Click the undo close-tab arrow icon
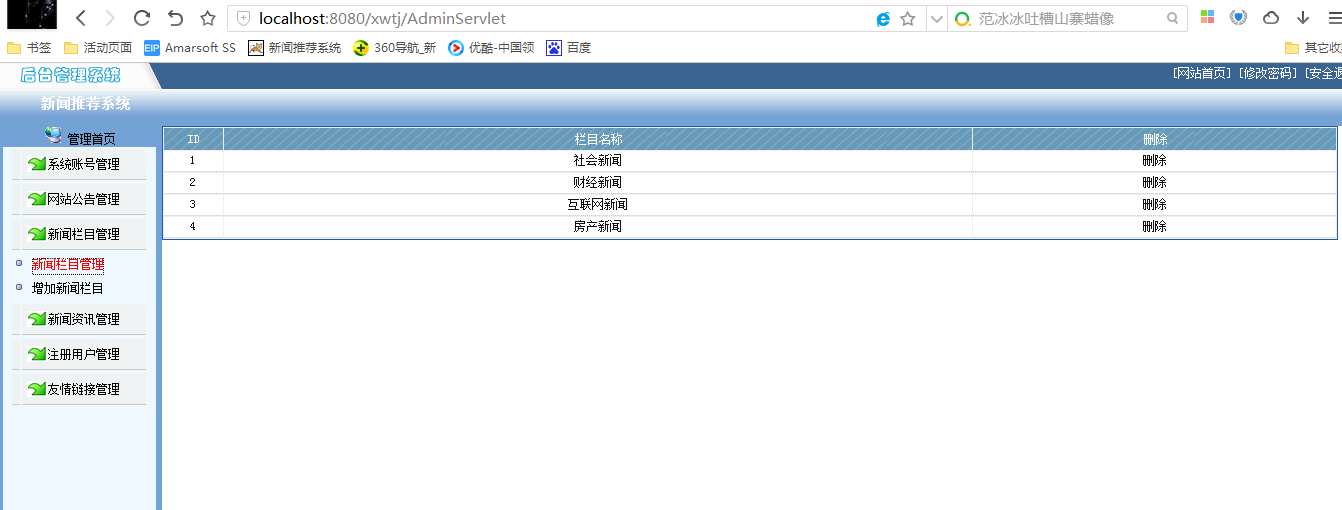This screenshot has width=1342, height=510. 175,18
